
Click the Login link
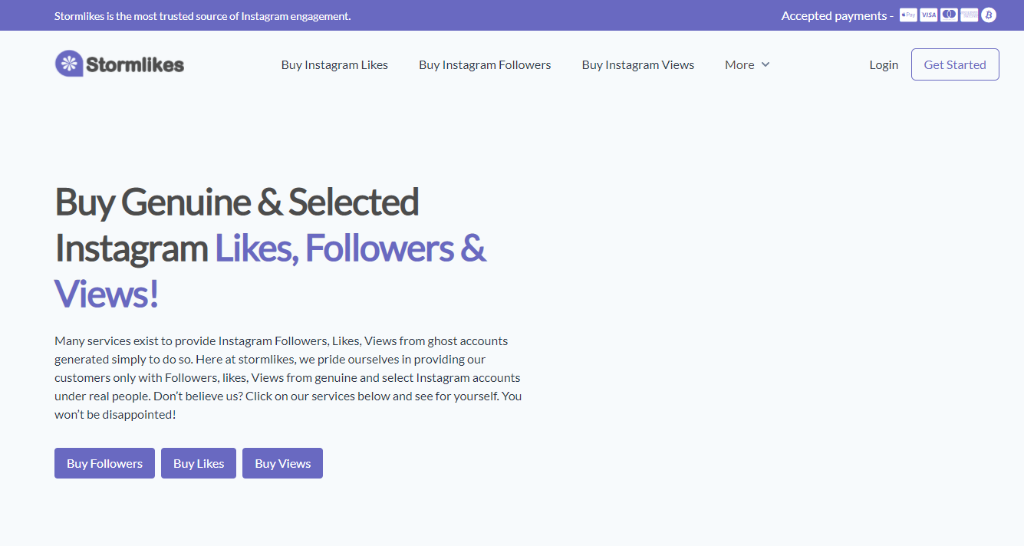(x=884, y=65)
